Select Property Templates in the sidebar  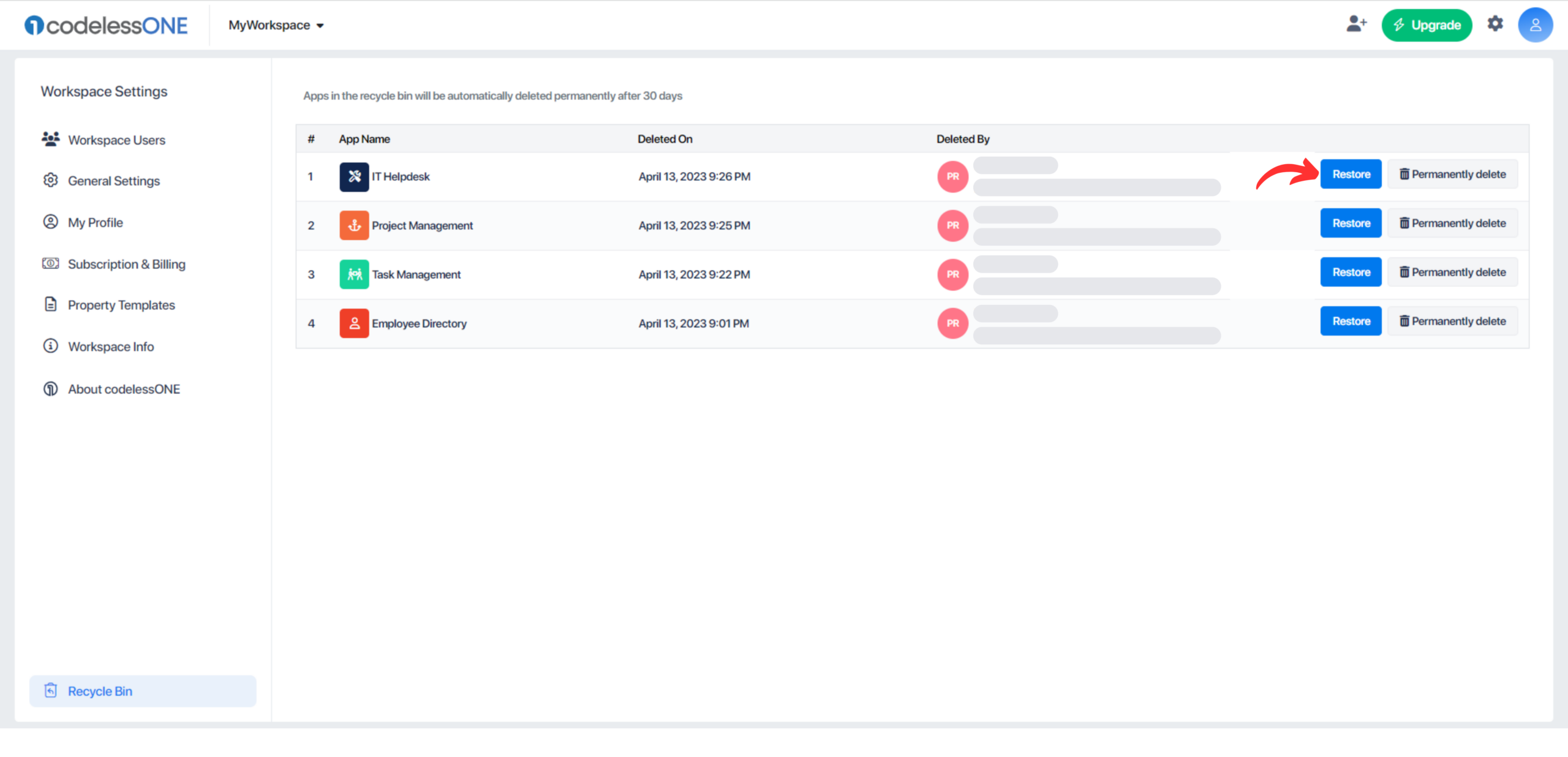(121, 305)
